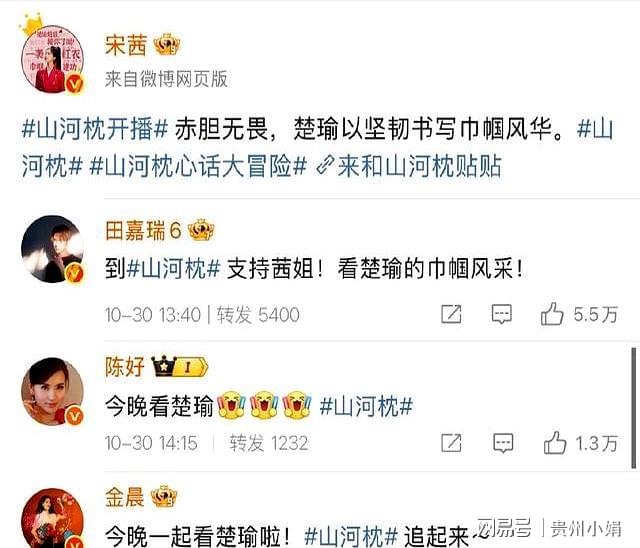The height and width of the screenshot is (548, 640).
Task: Click the username 金晨
Action: (x=125, y=497)
